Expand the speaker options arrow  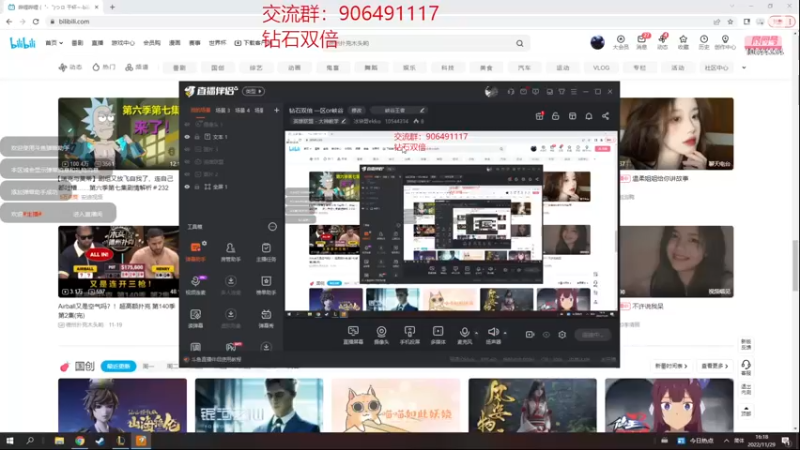(x=505, y=333)
